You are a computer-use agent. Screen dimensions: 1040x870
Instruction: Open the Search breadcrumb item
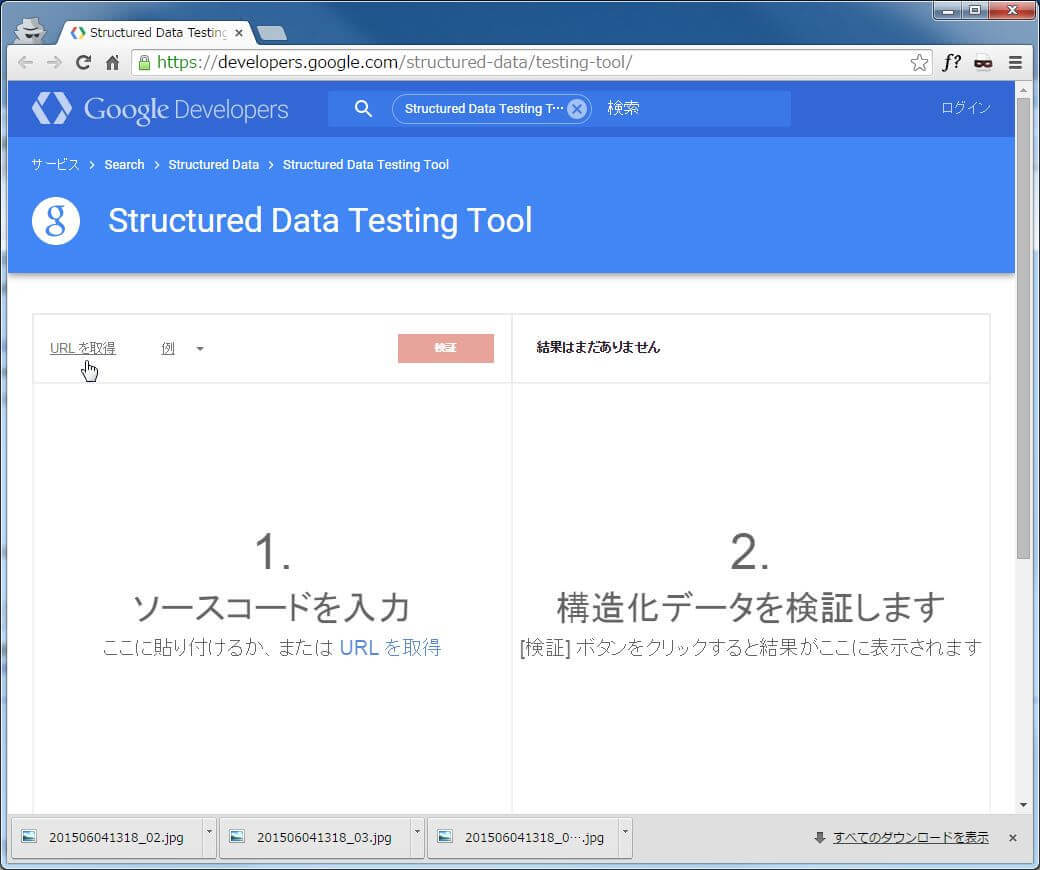124,165
